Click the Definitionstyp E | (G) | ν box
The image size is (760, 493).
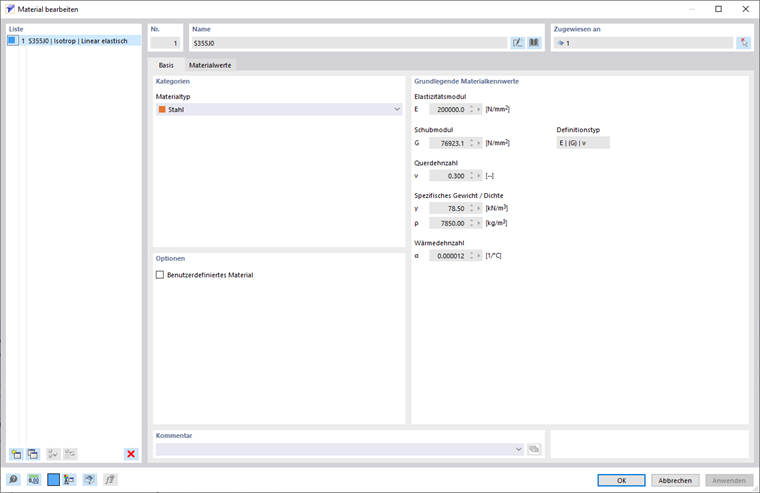tap(583, 143)
